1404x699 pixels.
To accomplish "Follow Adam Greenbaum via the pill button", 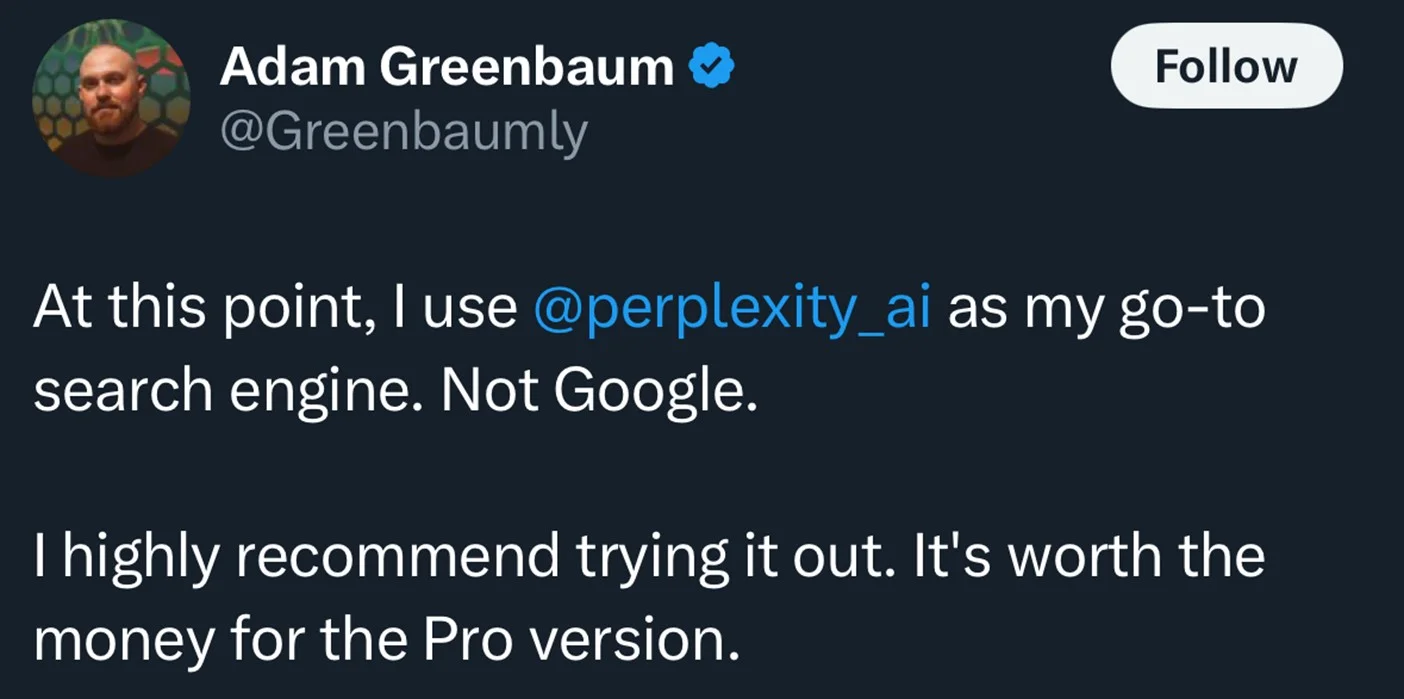I will 1225,66.
